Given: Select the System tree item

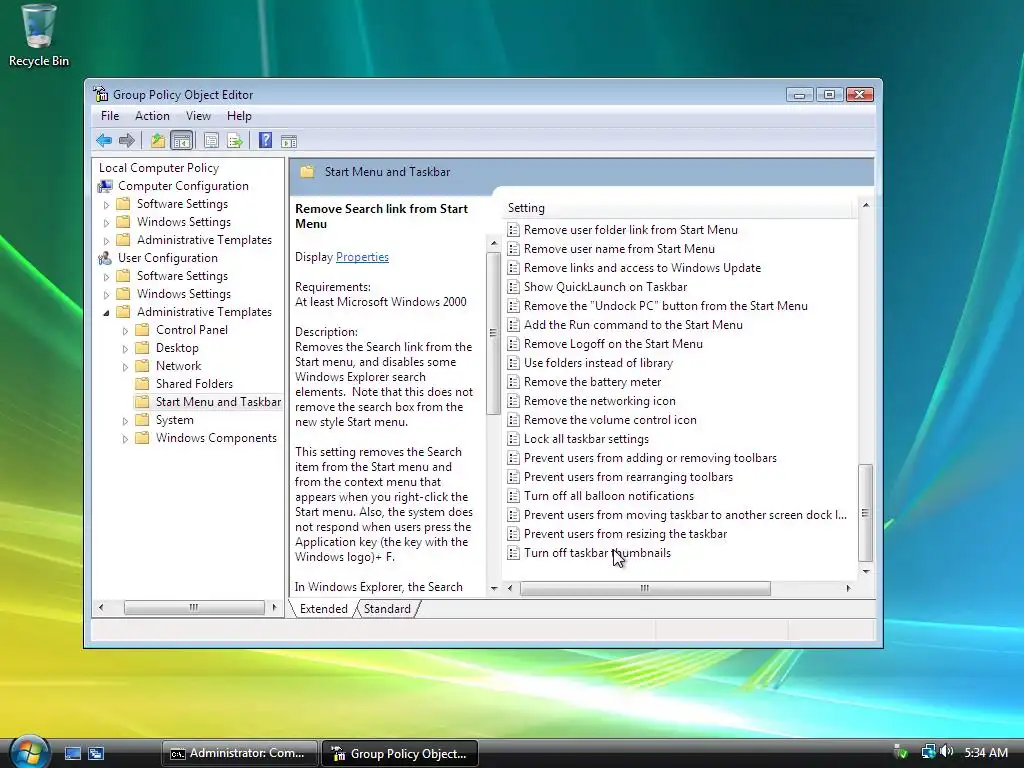Looking at the screenshot, I should click(174, 420).
